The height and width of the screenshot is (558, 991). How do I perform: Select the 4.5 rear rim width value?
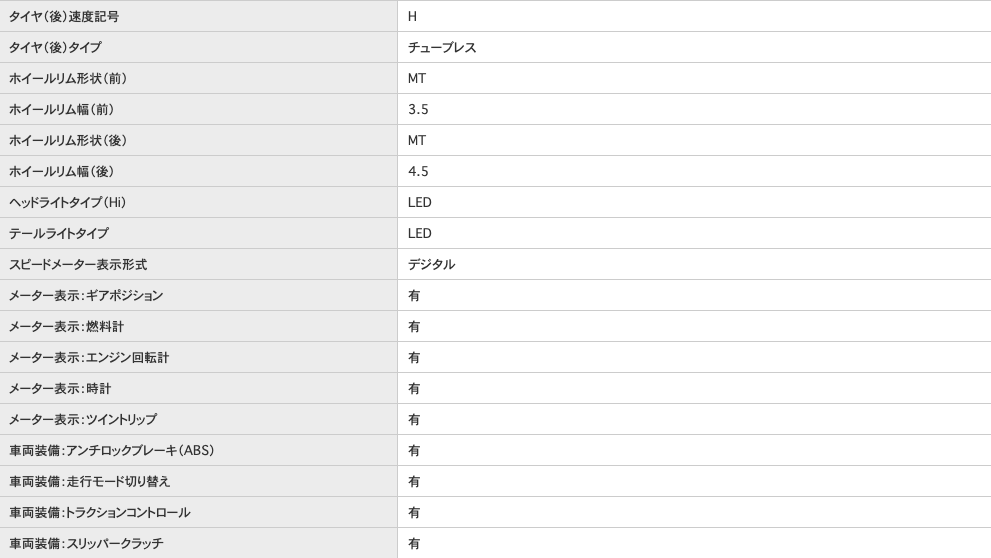418,172
